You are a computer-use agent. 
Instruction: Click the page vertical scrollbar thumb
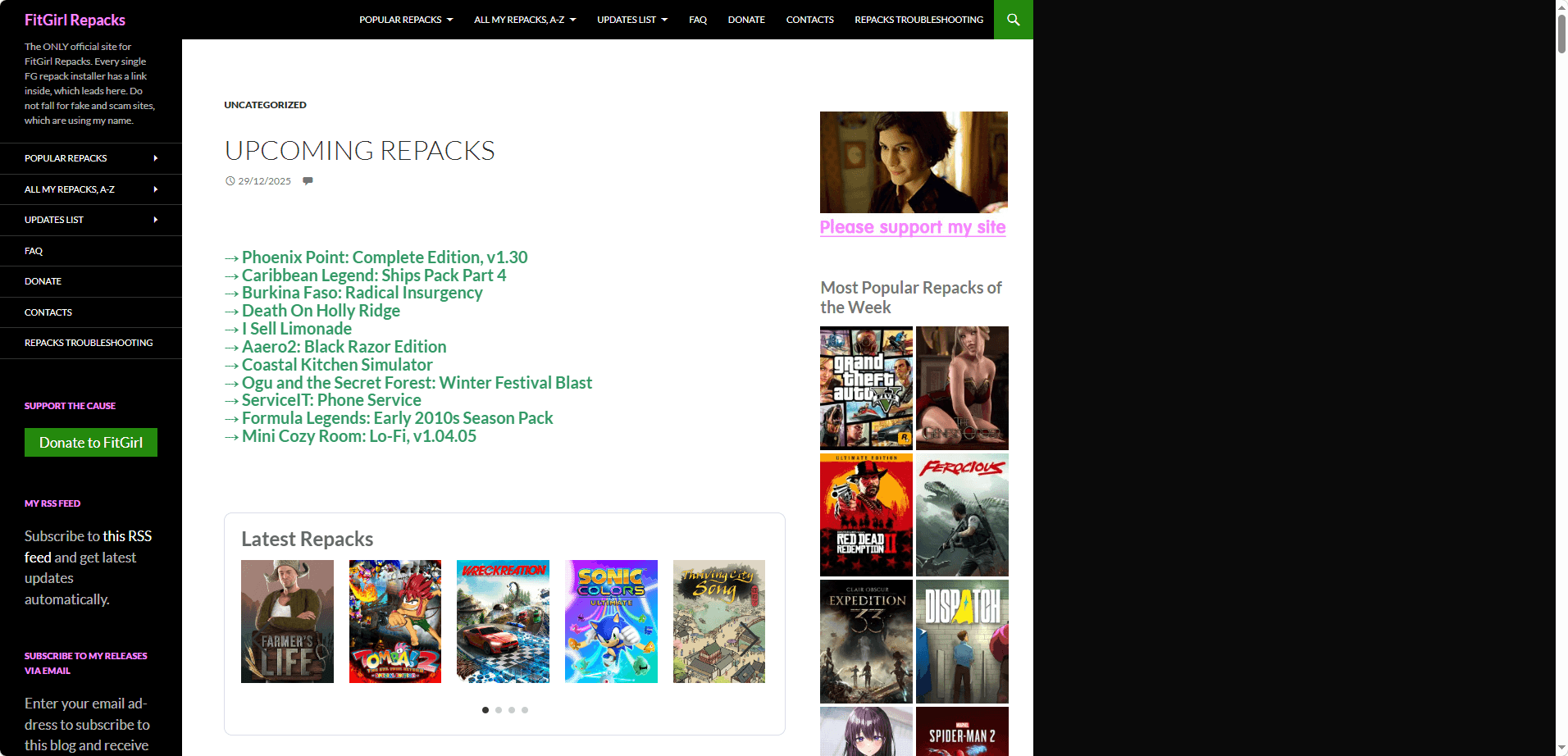[1561, 33]
